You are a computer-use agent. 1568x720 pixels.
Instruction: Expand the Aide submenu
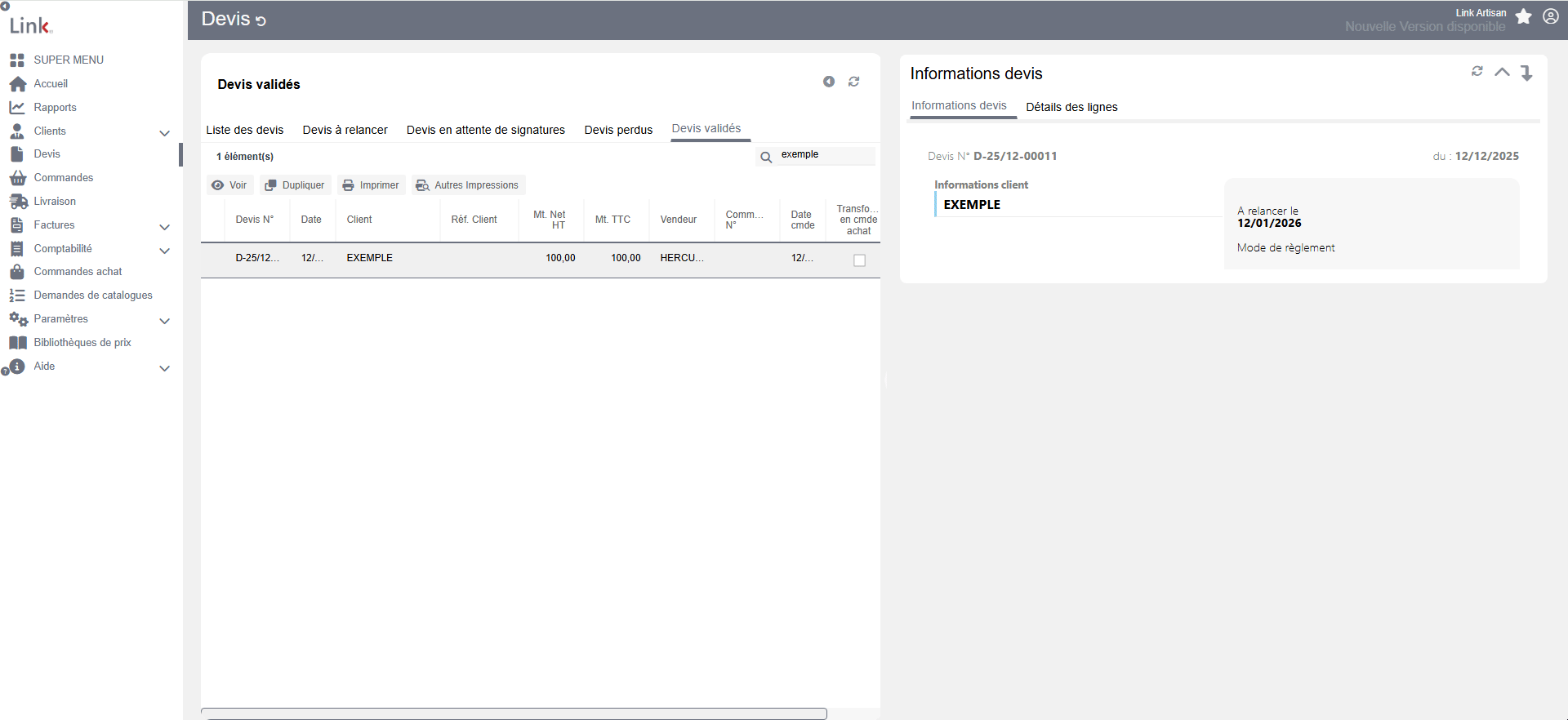point(164,368)
